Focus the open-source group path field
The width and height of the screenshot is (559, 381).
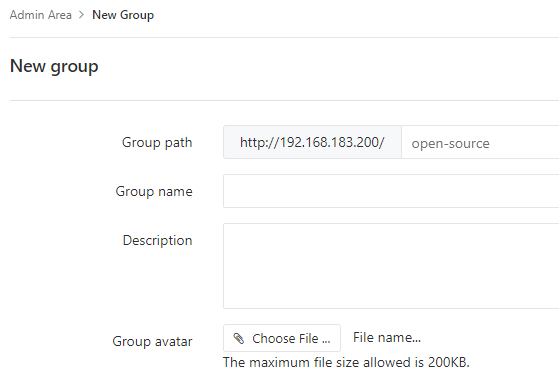pos(480,142)
